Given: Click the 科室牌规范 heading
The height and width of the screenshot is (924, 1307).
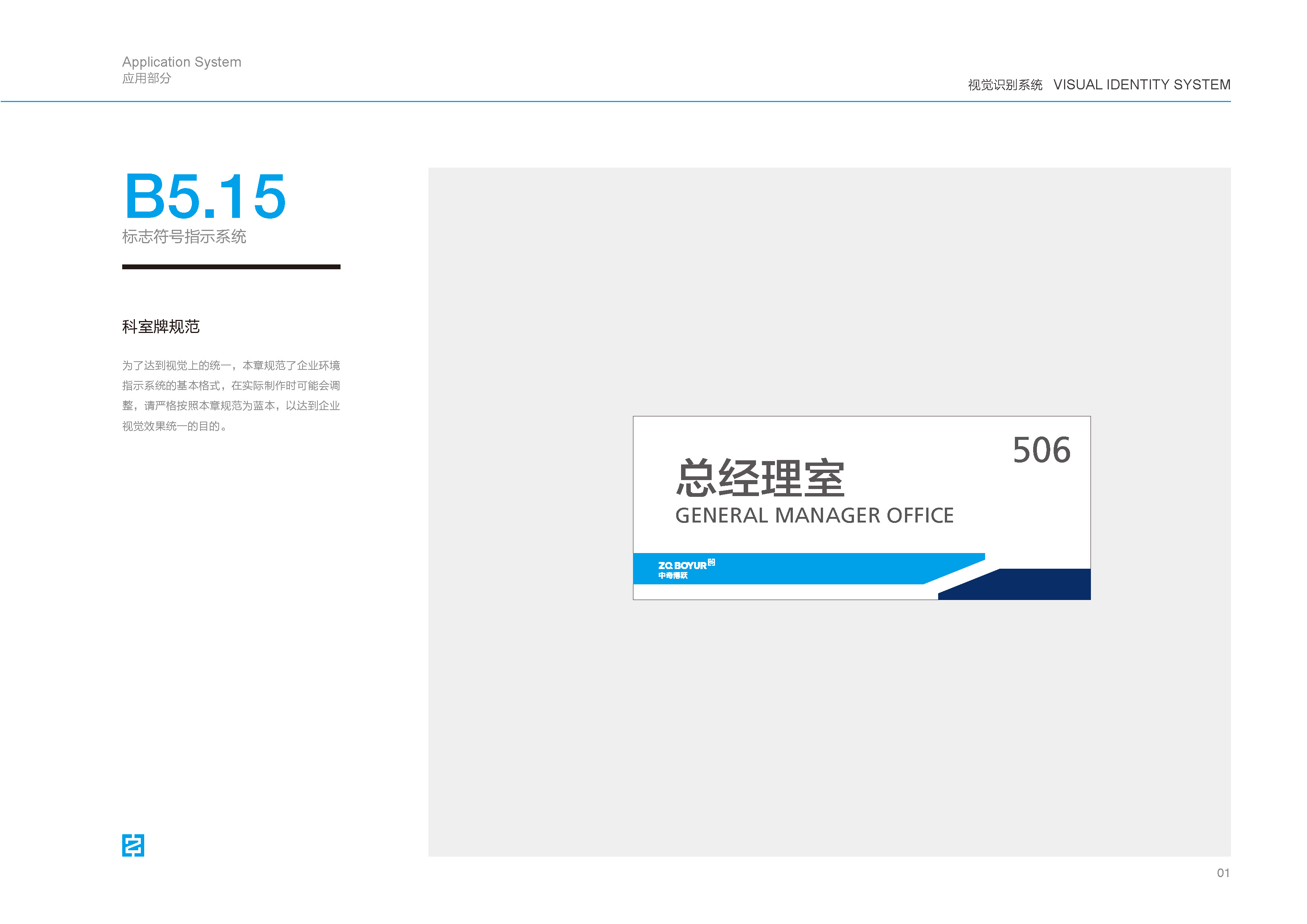Looking at the screenshot, I should coord(161,327).
